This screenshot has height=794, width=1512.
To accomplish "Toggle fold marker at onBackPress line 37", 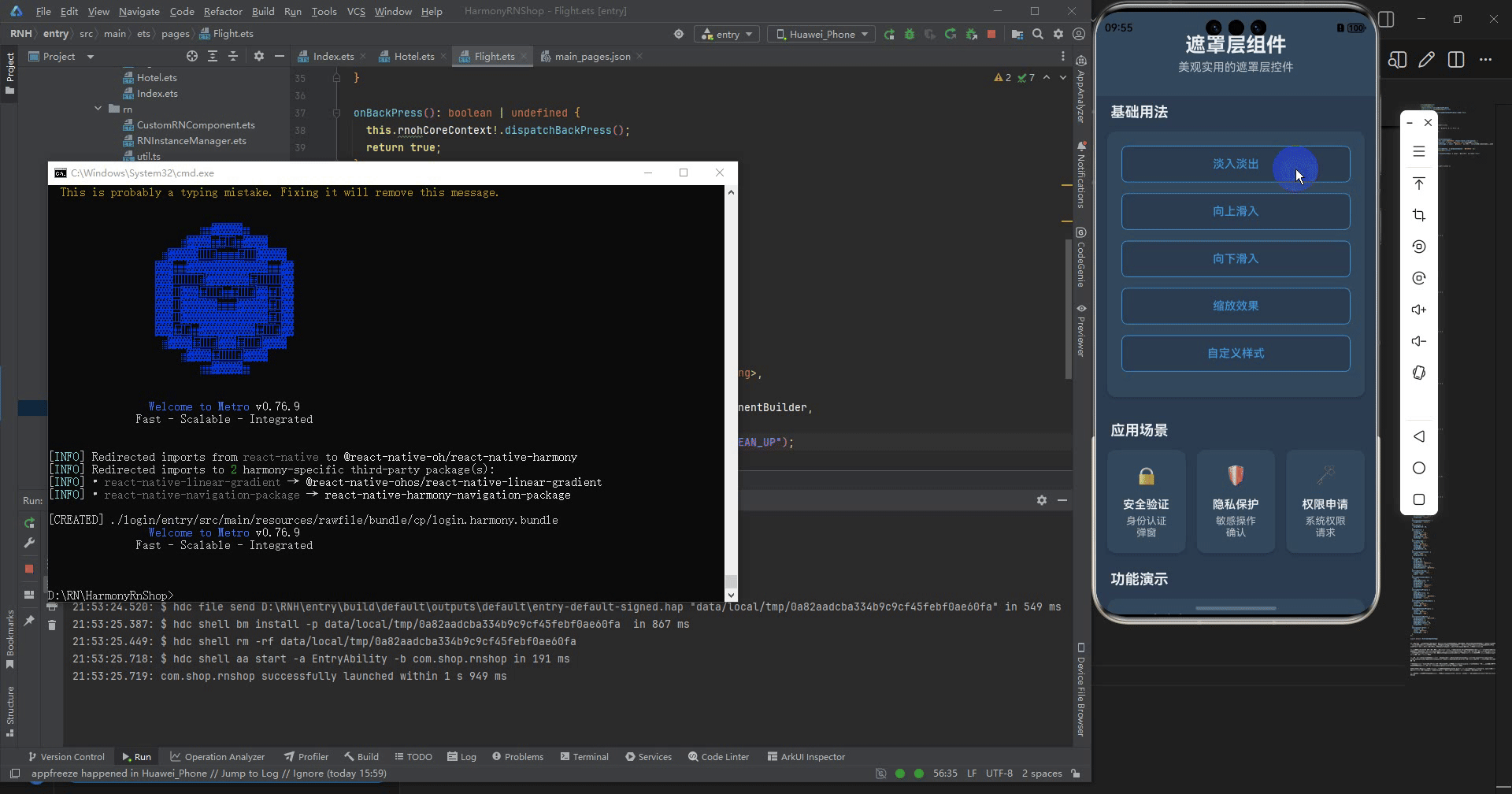I will click(x=336, y=113).
